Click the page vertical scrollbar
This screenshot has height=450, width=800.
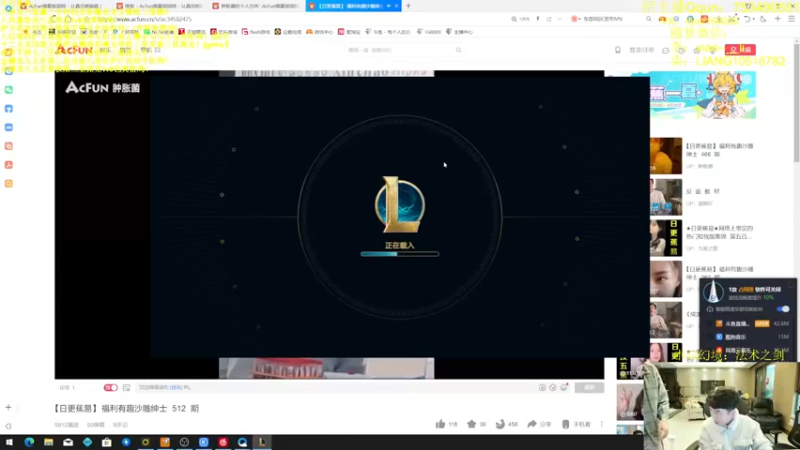tap(796, 102)
